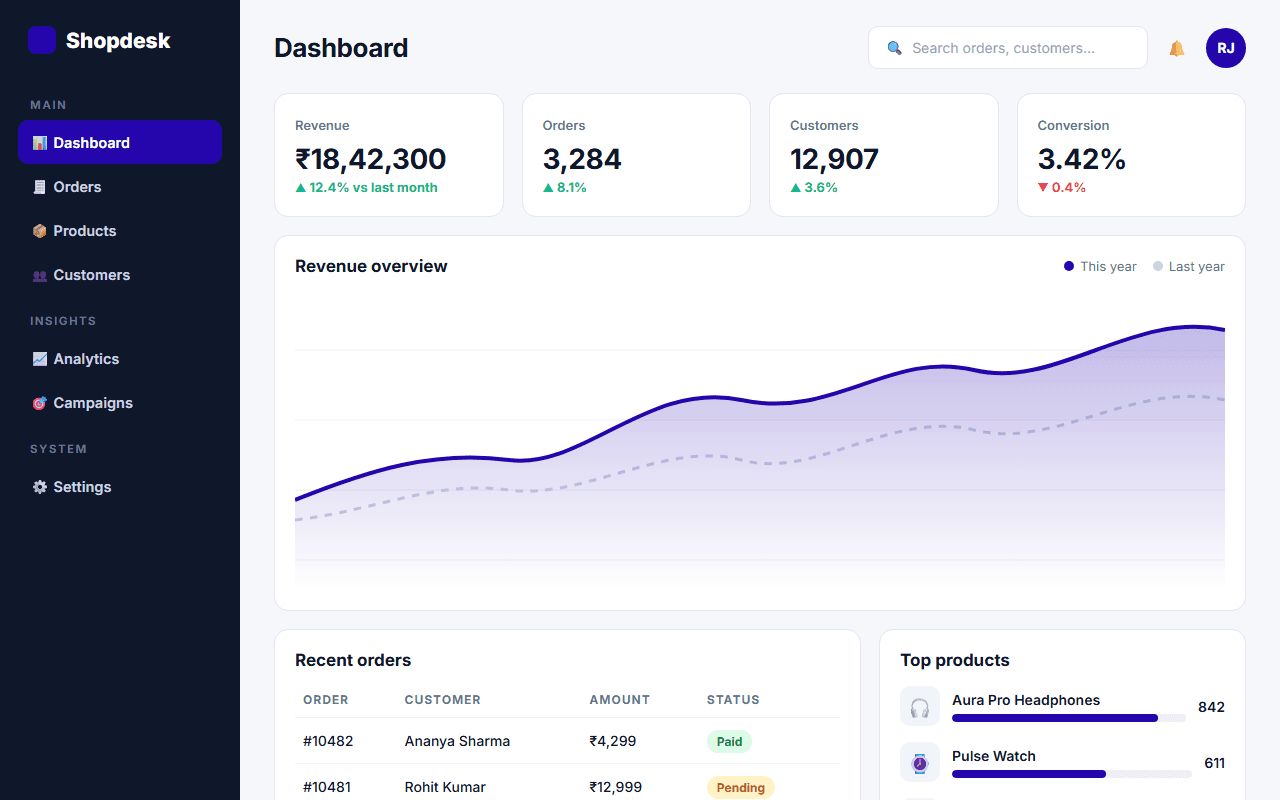
Task: Click the Orders receipt icon in sidebar
Action: [x=40, y=187]
